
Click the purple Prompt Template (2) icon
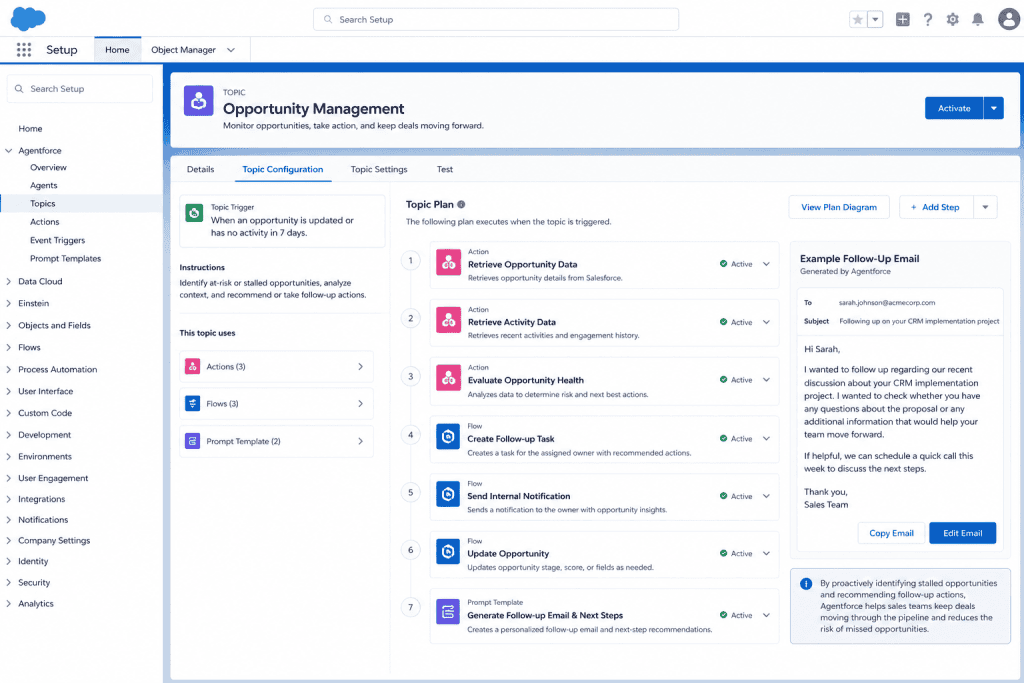coord(193,441)
